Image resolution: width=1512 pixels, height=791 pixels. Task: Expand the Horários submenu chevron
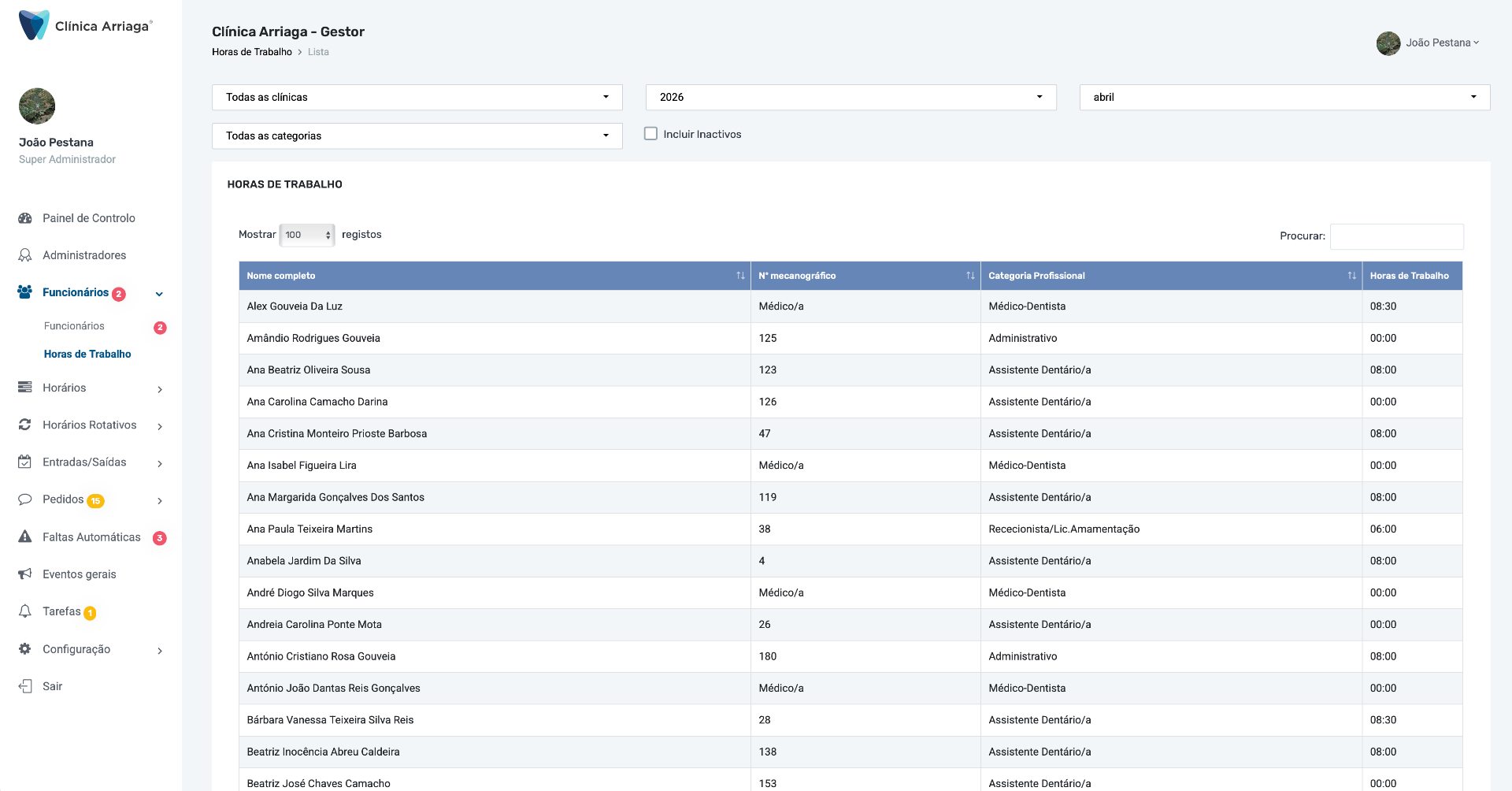click(x=160, y=389)
